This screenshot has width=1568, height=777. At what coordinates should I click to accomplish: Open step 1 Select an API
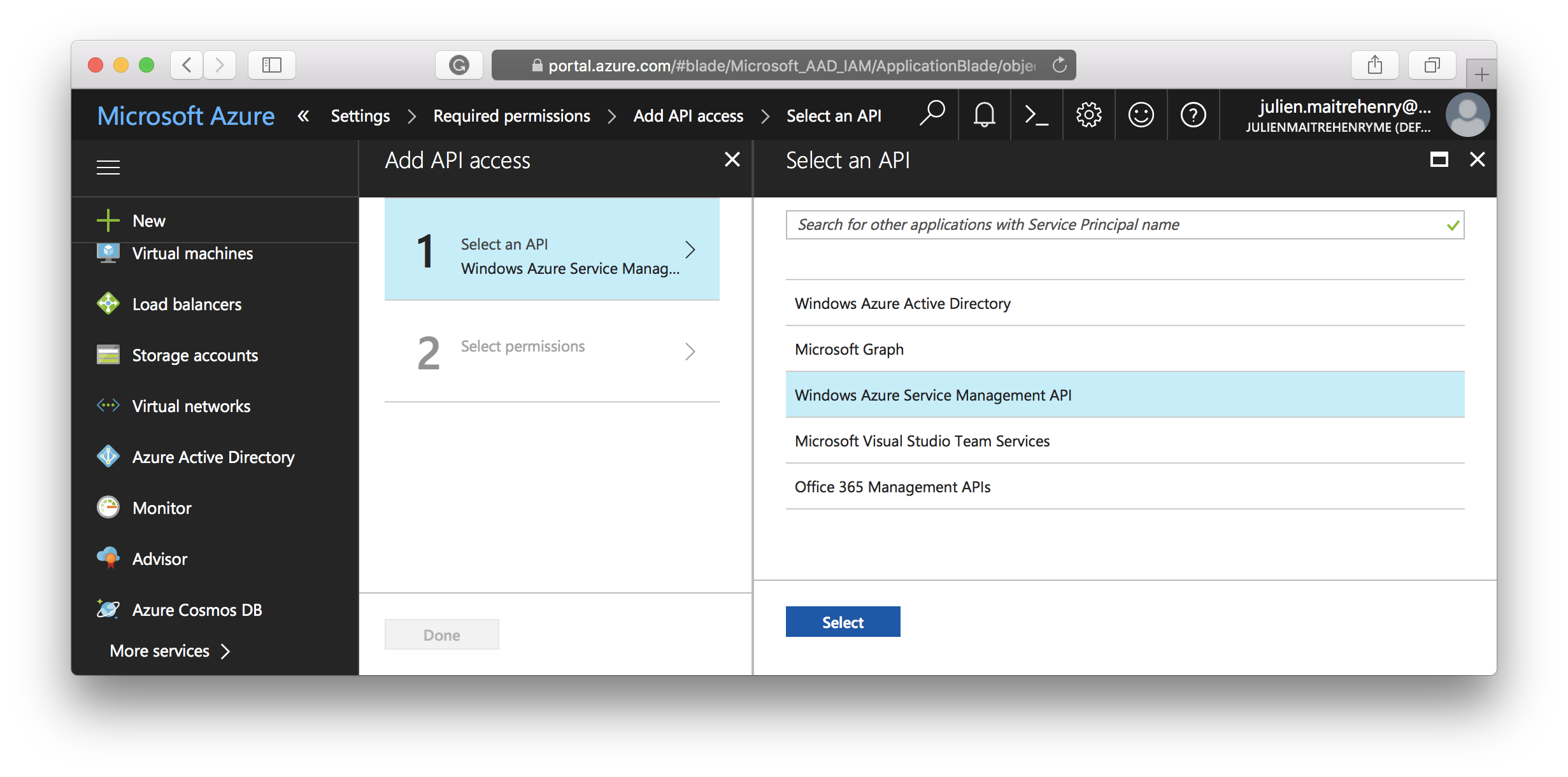(x=552, y=249)
